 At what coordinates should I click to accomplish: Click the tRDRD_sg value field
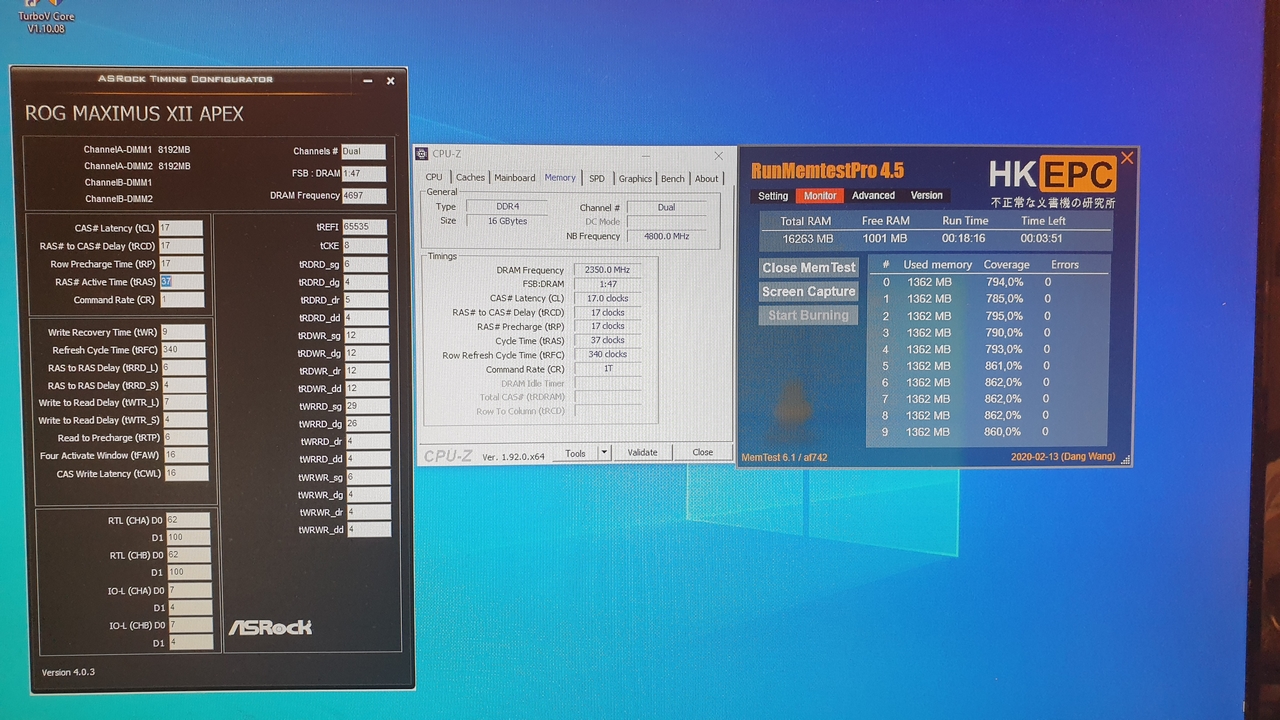[x=365, y=265]
